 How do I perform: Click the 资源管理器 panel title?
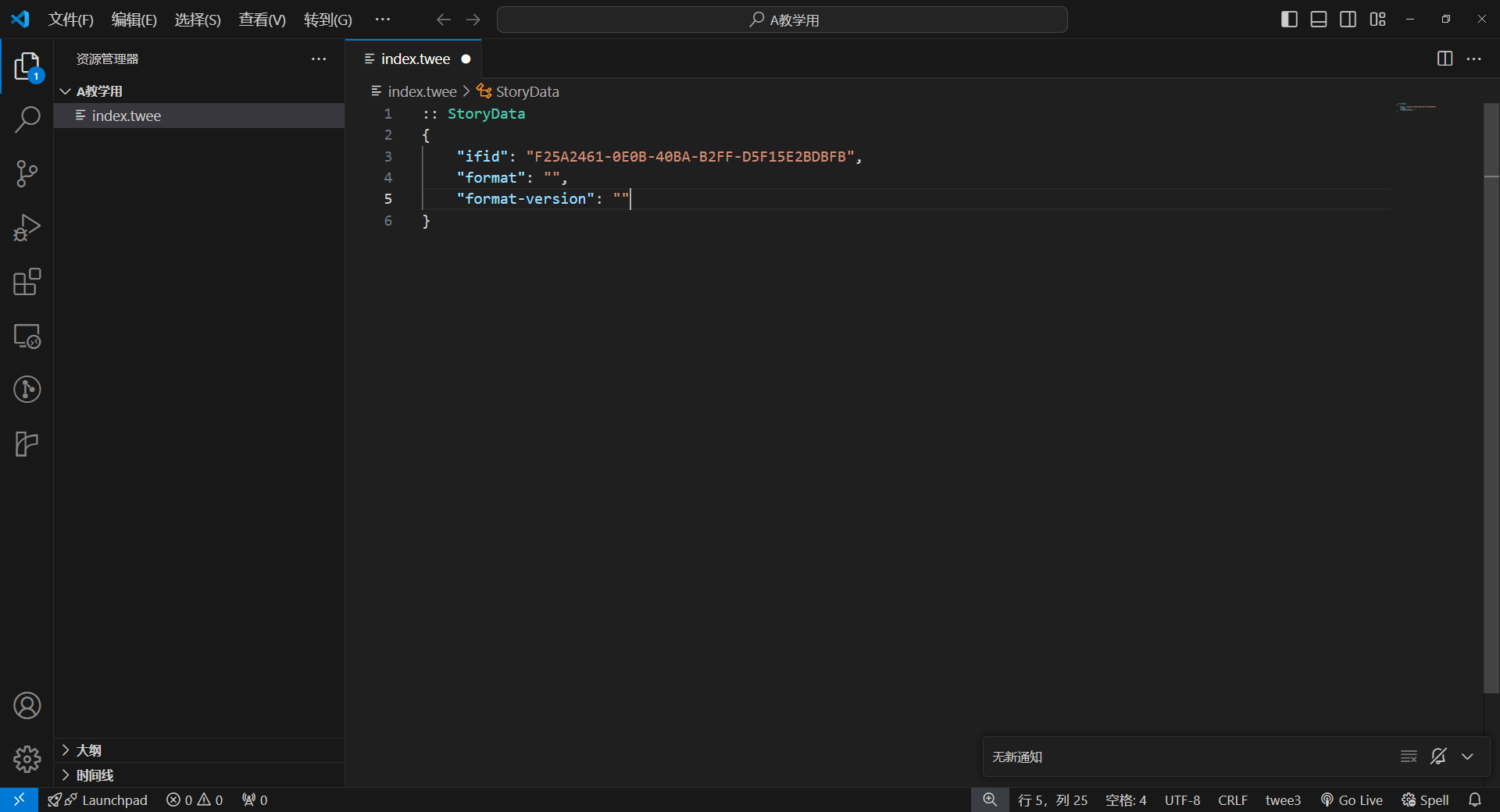(x=107, y=59)
